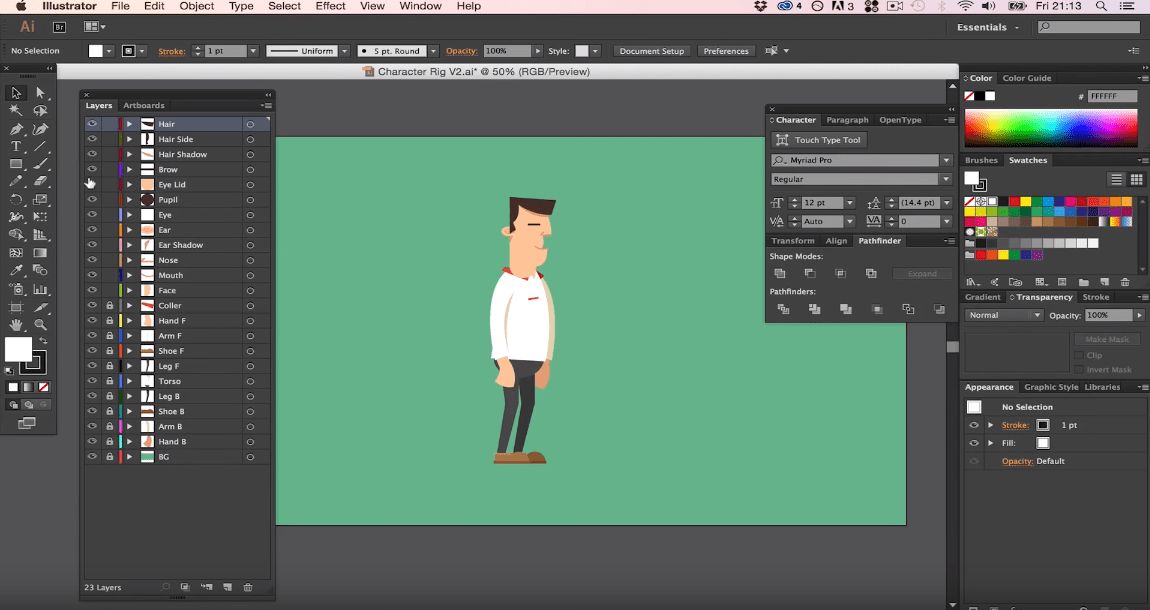Pick the Paintbrush tool

40,164
